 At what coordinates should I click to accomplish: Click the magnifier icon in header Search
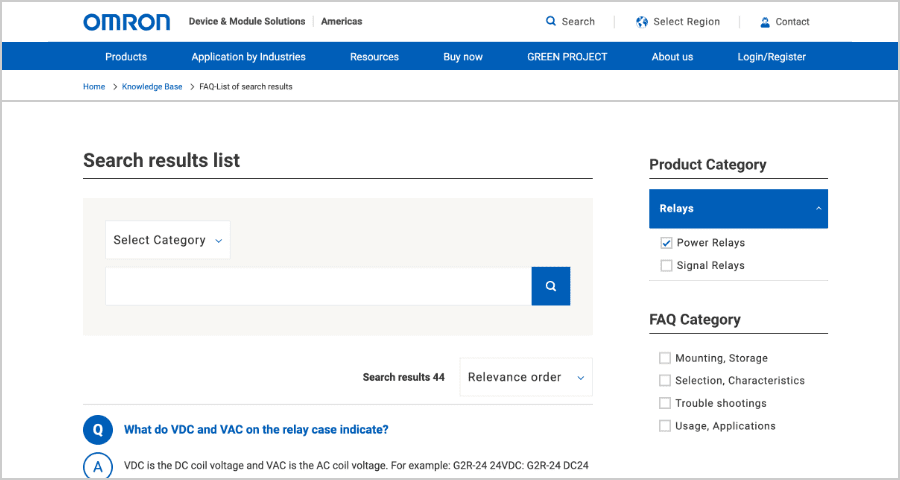[x=551, y=21]
